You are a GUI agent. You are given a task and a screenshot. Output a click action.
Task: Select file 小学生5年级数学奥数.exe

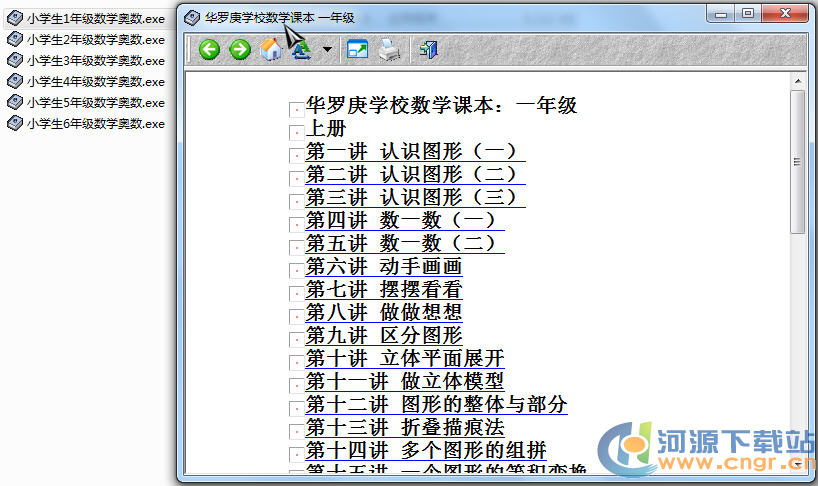pyautogui.click(x=87, y=103)
